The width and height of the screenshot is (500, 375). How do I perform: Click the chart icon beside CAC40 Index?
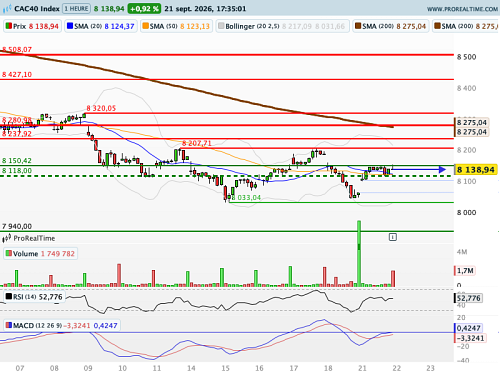coord(7,9)
